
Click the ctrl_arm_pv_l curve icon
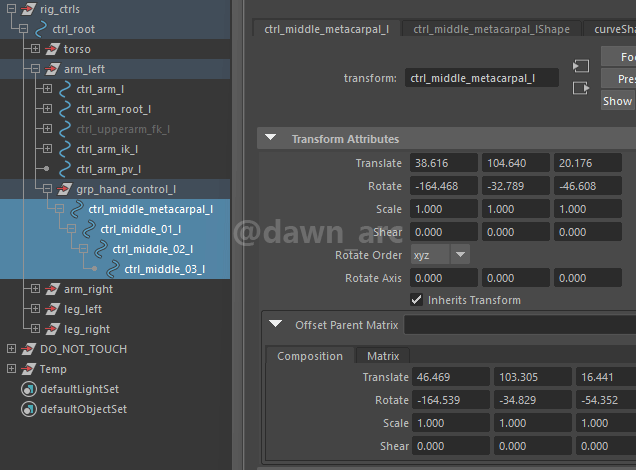tap(65, 169)
